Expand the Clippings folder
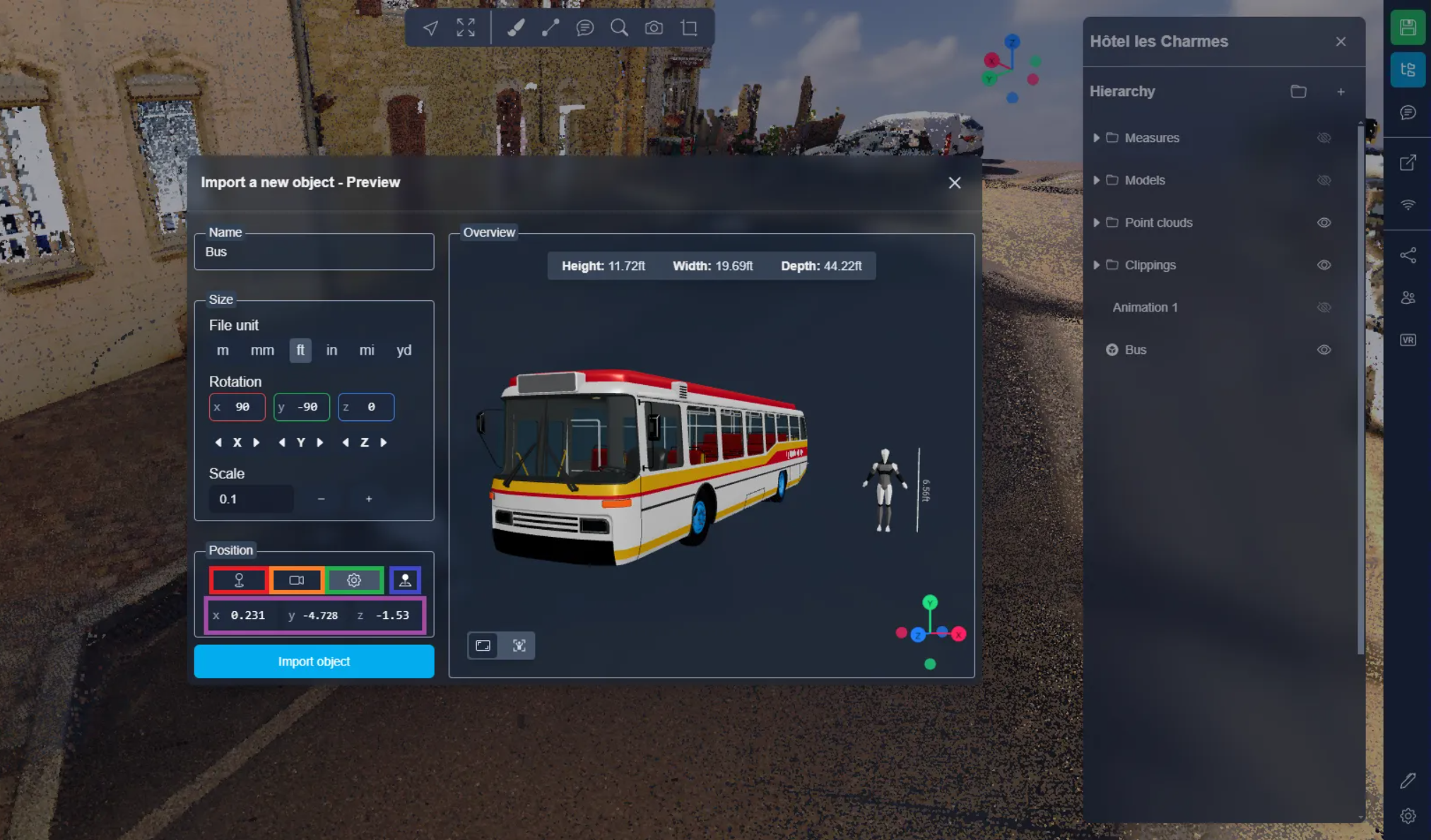Viewport: 1431px width, 840px height. tap(1096, 265)
